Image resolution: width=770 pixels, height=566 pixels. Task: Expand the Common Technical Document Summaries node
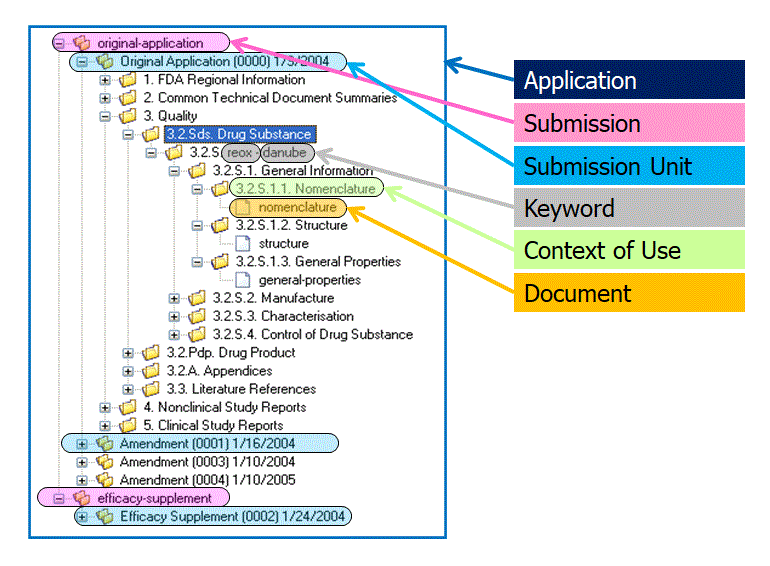coord(105,98)
